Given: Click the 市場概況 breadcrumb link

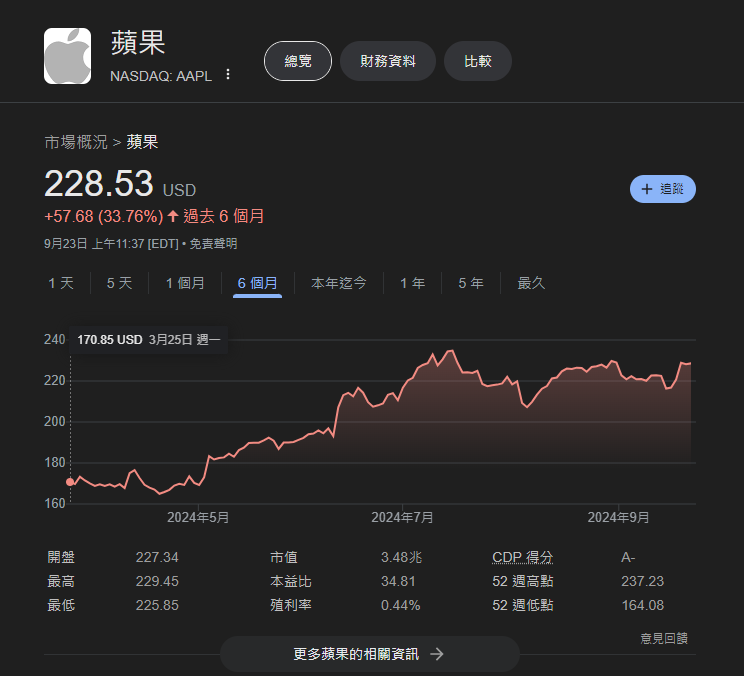Looking at the screenshot, I should 76,142.
